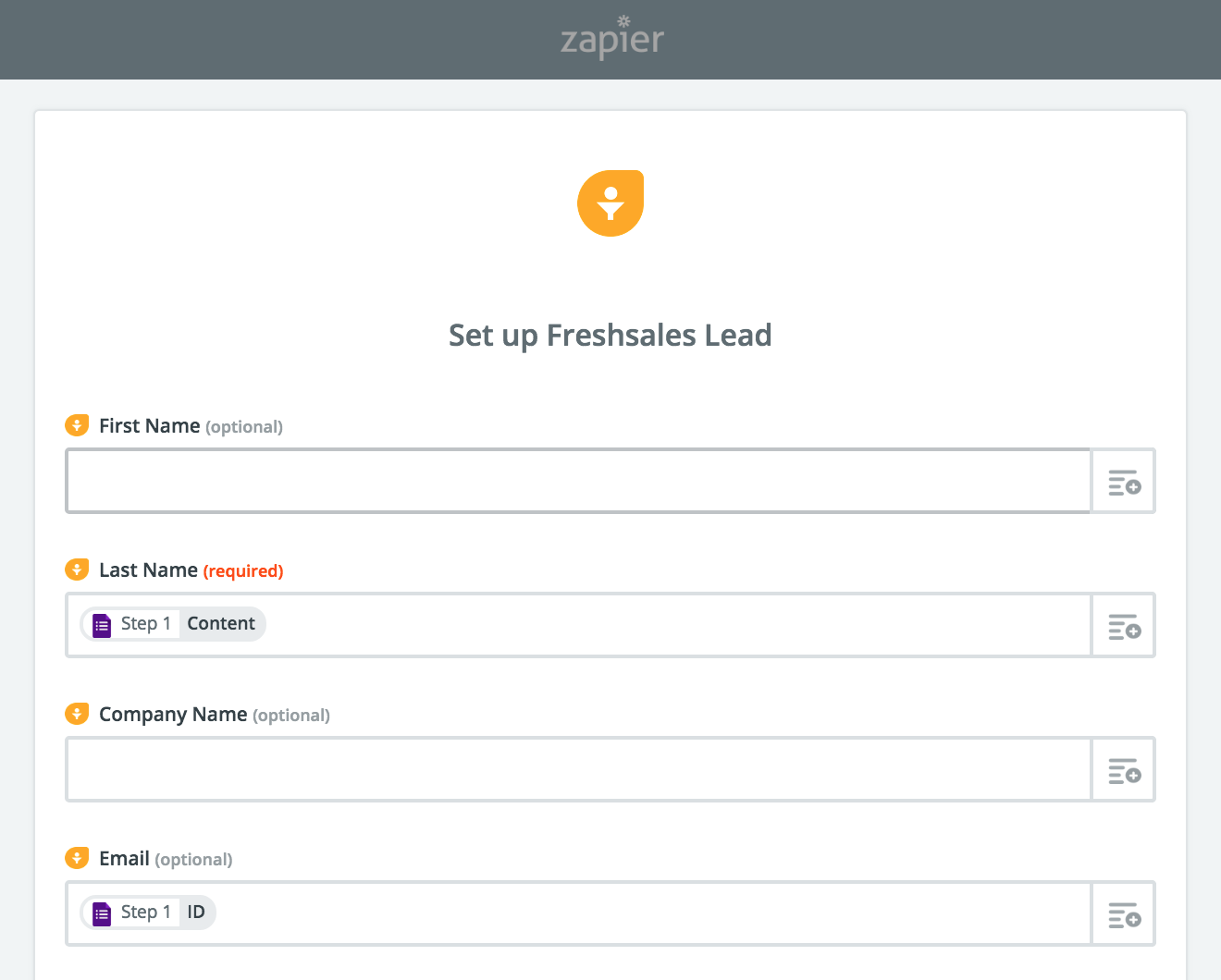The height and width of the screenshot is (980, 1221).
Task: Click Google Forms icon in Content pill
Action: (x=102, y=625)
